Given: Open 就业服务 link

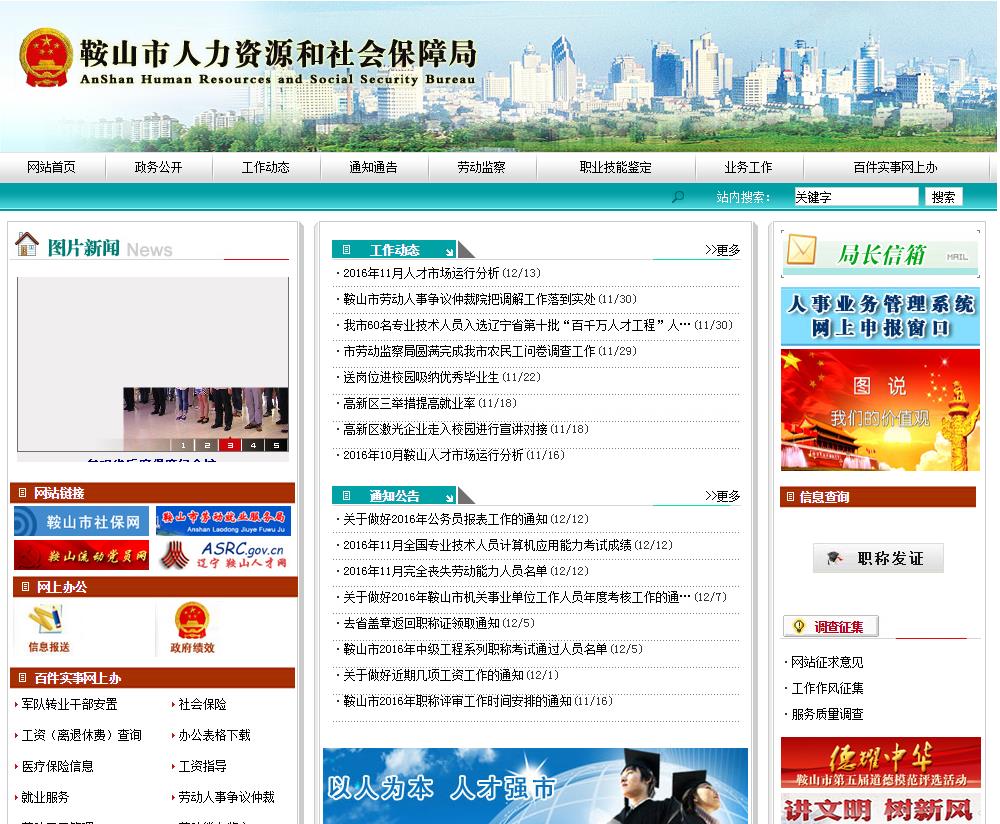Looking at the screenshot, I should click(45, 797).
